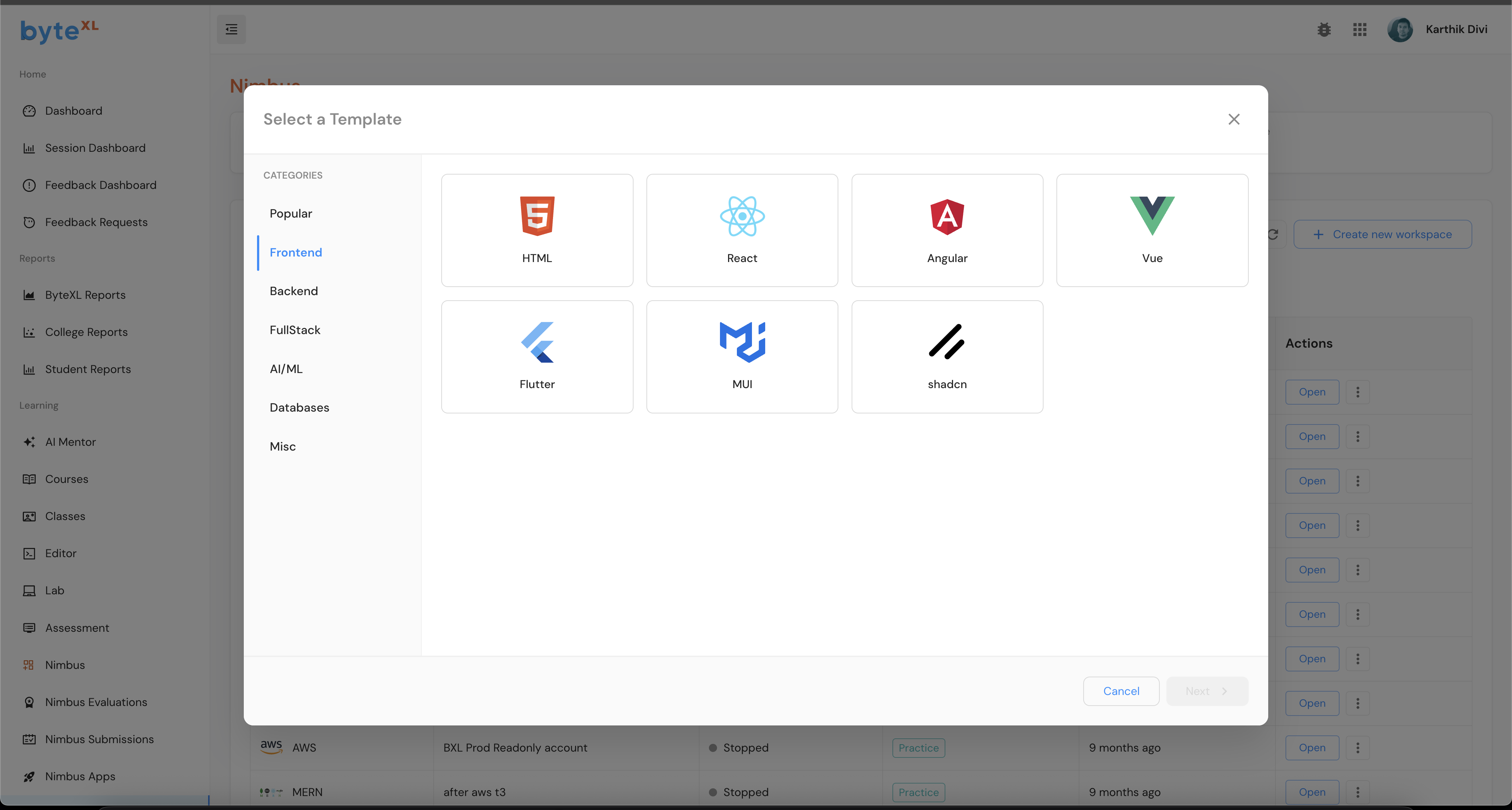Show the FullStack category templates
Image resolution: width=1512 pixels, height=810 pixels.
(295, 330)
